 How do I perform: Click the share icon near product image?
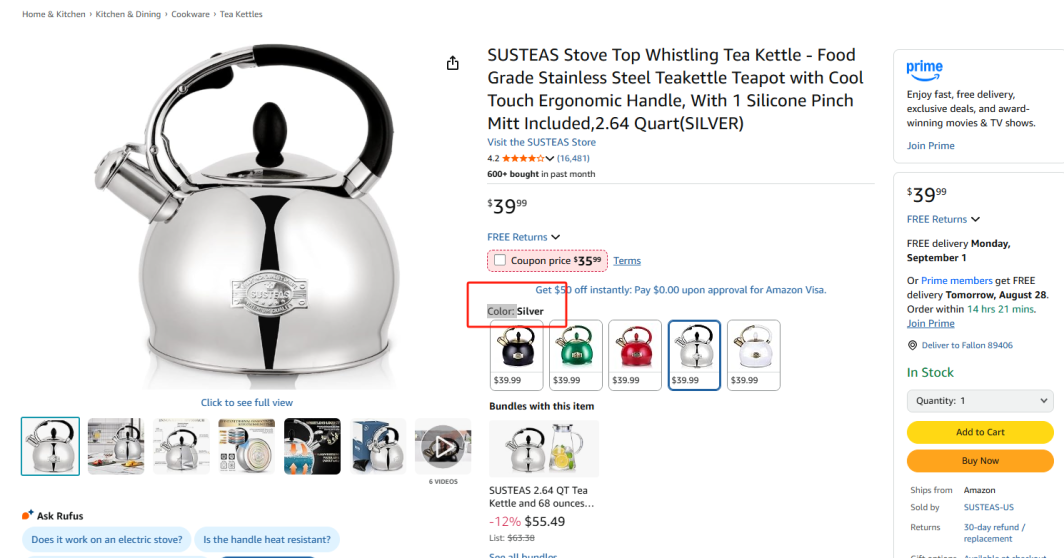point(452,63)
